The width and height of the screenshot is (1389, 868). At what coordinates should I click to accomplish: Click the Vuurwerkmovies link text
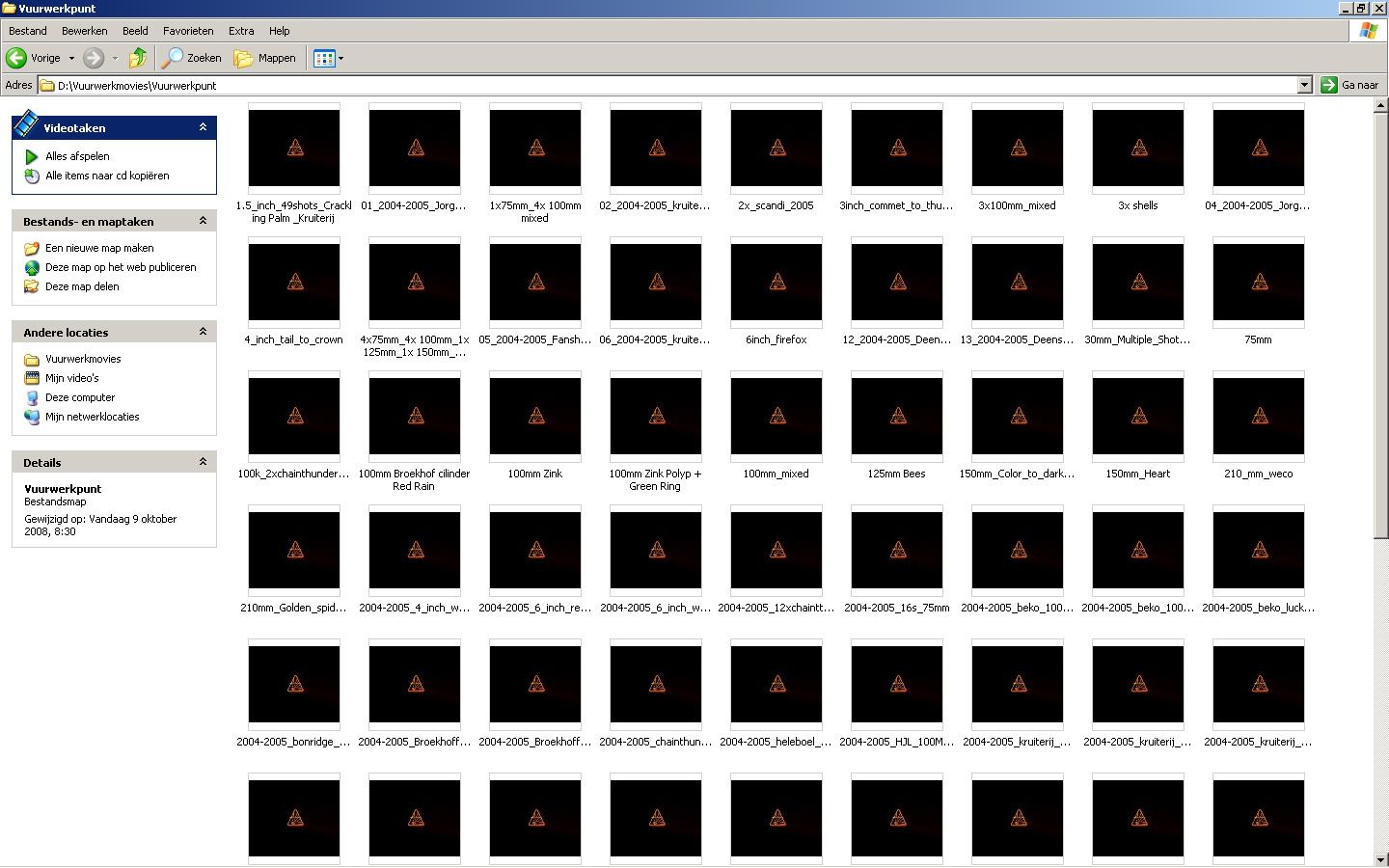[83, 359]
